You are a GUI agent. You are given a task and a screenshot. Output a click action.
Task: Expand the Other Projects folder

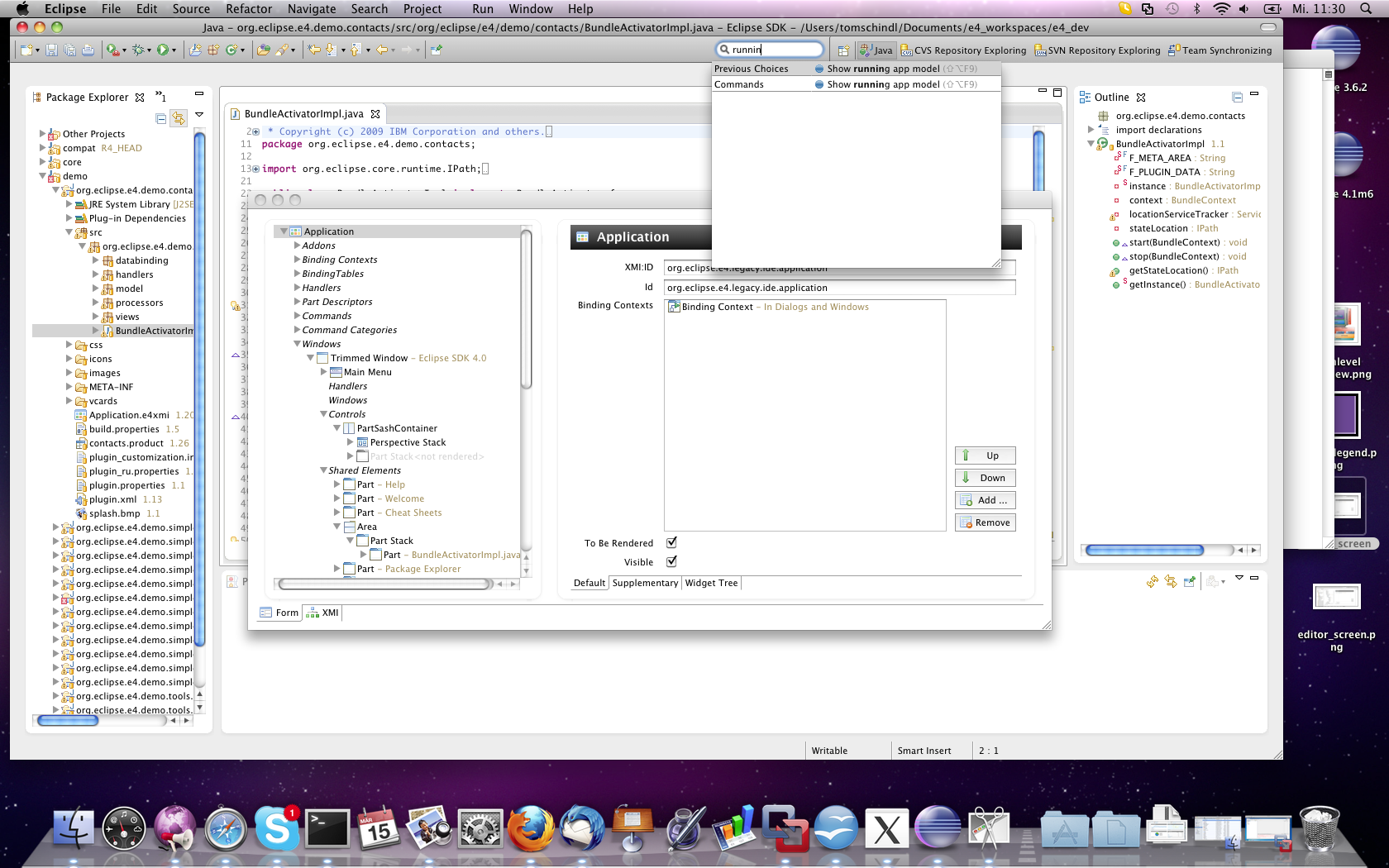tap(42, 133)
